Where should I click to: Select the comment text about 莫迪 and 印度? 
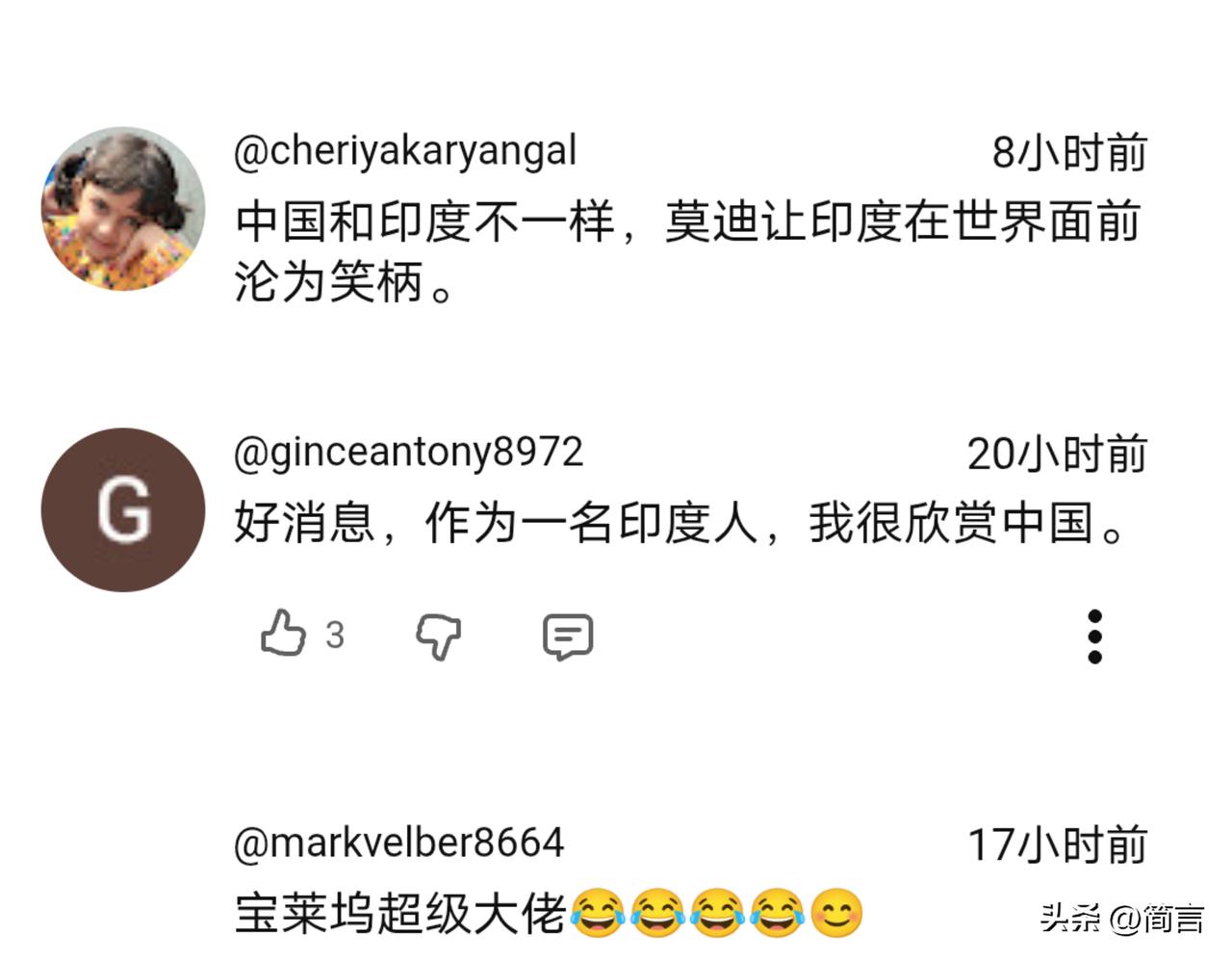click(x=687, y=252)
